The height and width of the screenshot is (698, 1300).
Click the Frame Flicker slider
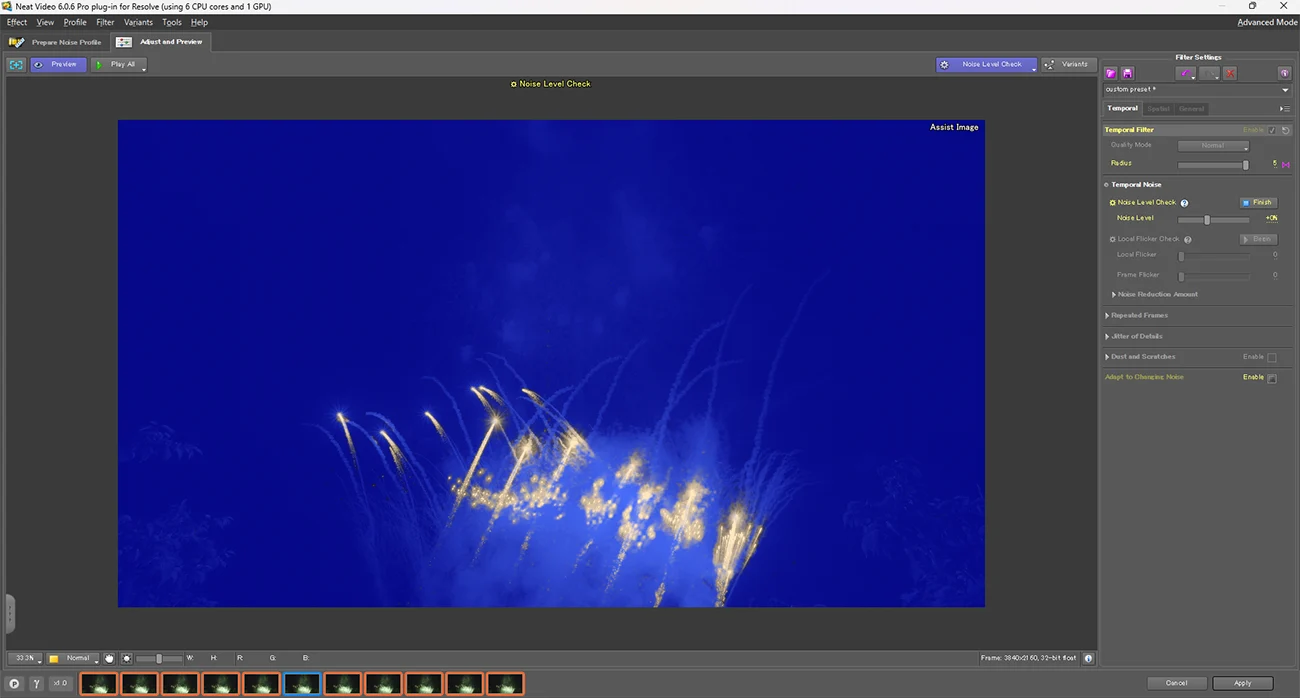pos(1213,275)
